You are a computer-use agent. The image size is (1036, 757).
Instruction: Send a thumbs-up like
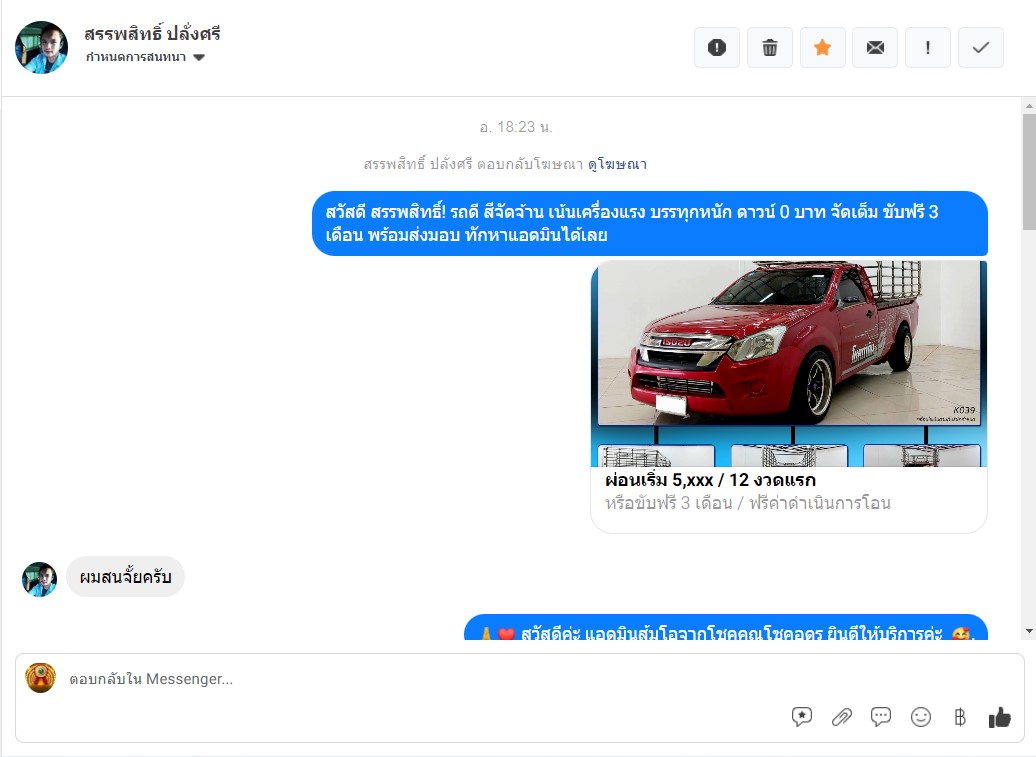point(999,717)
